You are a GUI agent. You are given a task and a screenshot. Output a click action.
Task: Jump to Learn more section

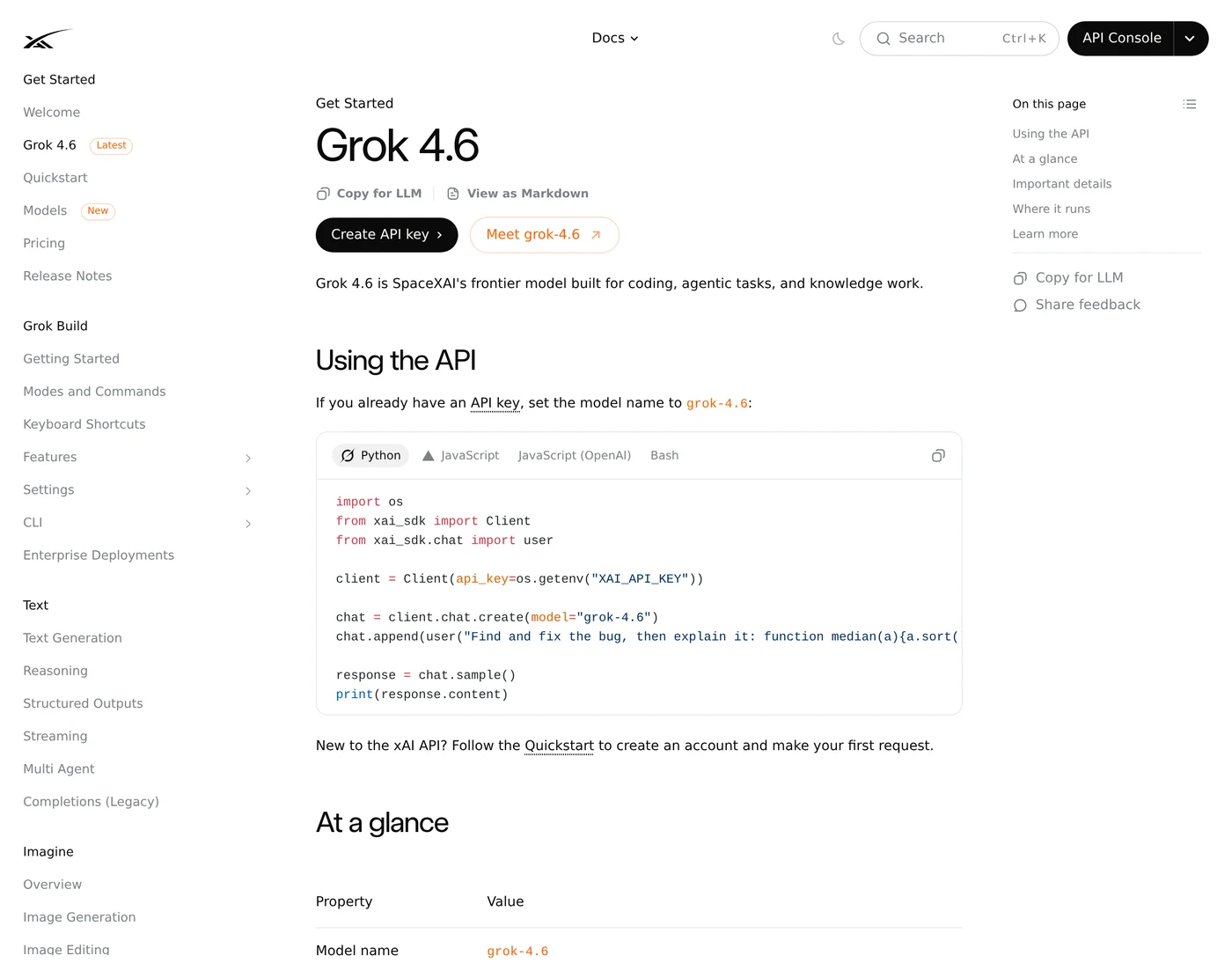tap(1045, 234)
